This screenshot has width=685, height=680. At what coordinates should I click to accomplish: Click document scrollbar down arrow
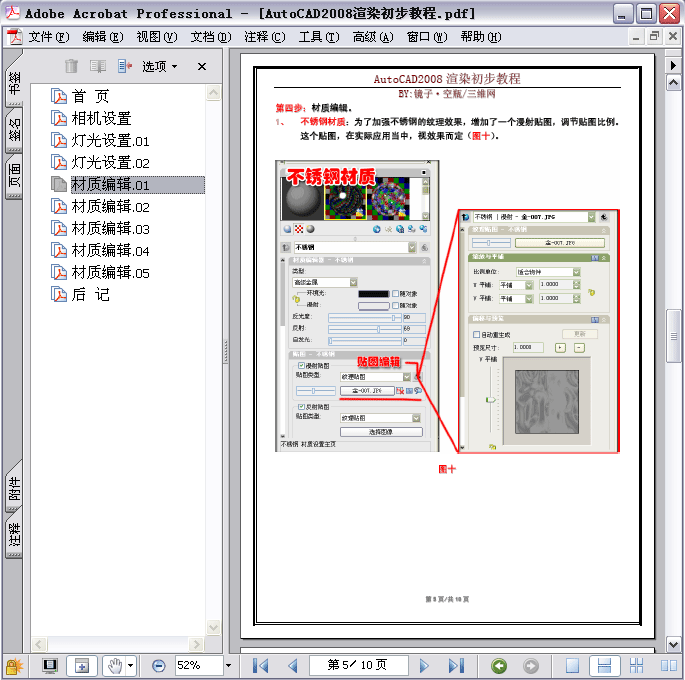pyautogui.click(x=673, y=644)
